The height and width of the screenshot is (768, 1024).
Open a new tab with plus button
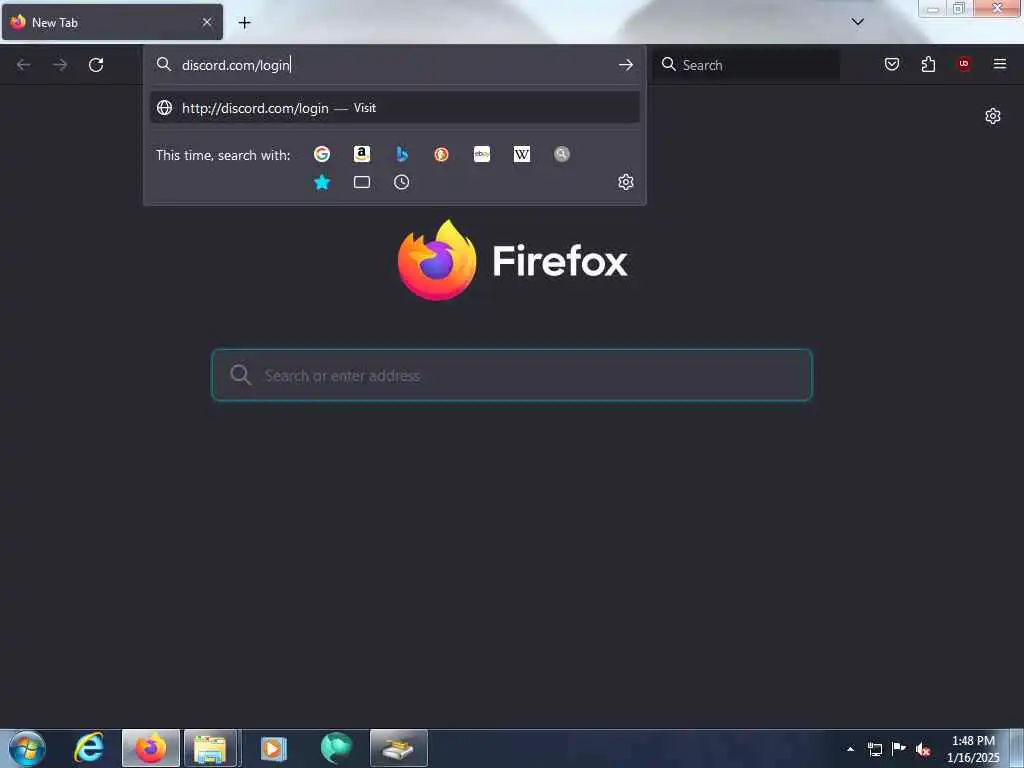[244, 23]
